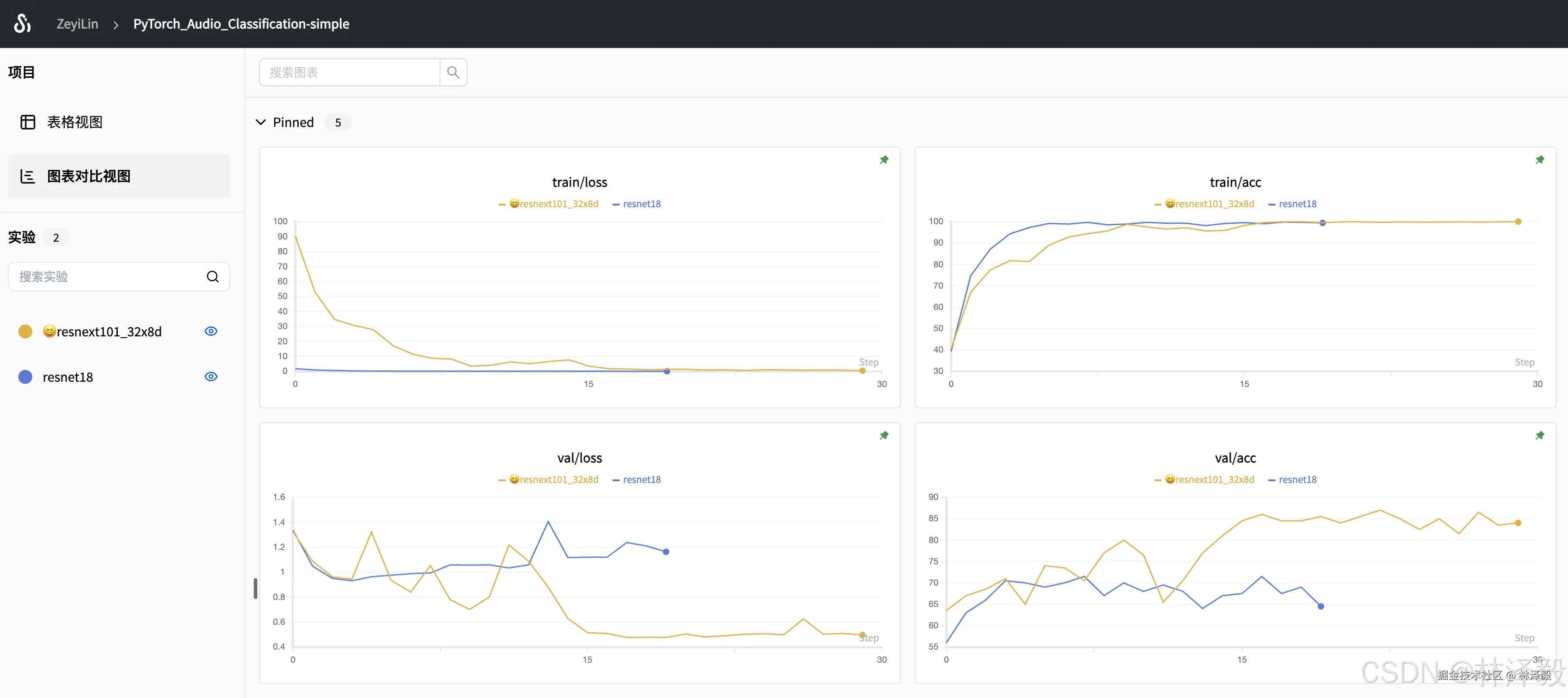Select the 图表对比视图 chart comparison view
Screen dimensions: 1568x698
(x=89, y=176)
